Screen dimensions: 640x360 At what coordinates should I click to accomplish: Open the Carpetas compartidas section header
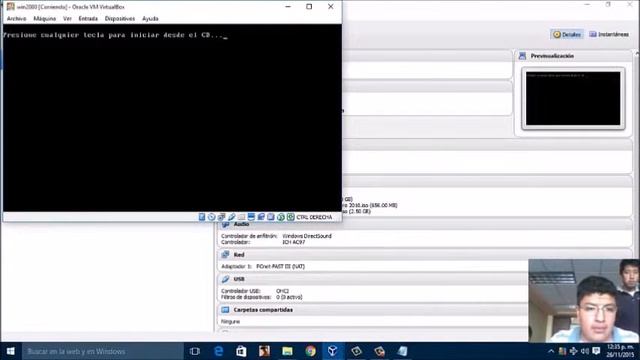(x=373, y=310)
